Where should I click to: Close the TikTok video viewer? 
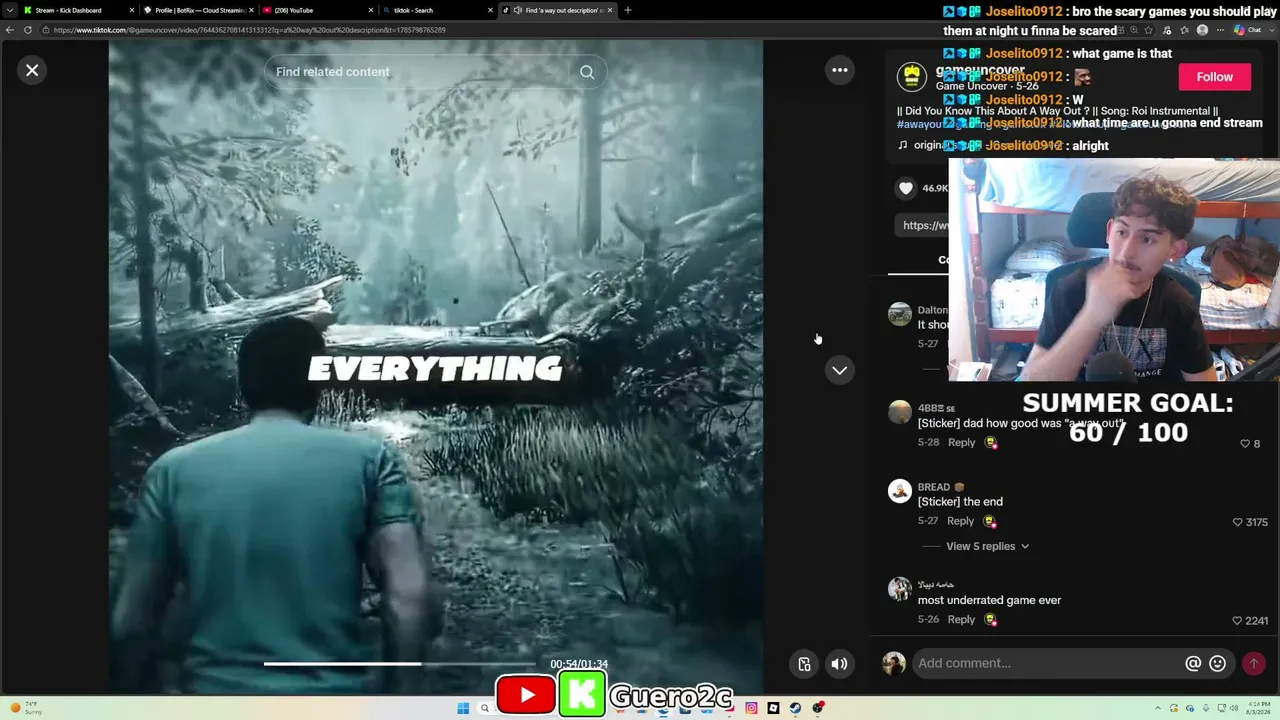pos(32,70)
